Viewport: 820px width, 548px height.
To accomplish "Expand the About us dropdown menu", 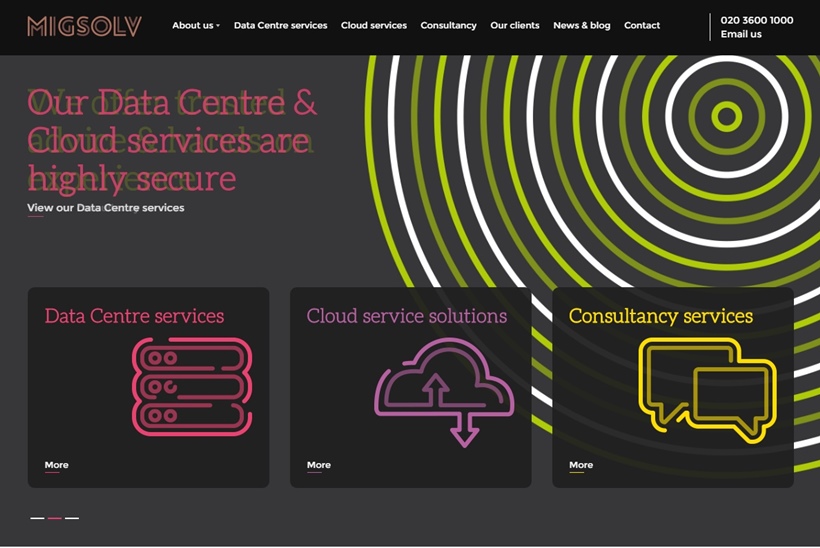I will [195, 25].
